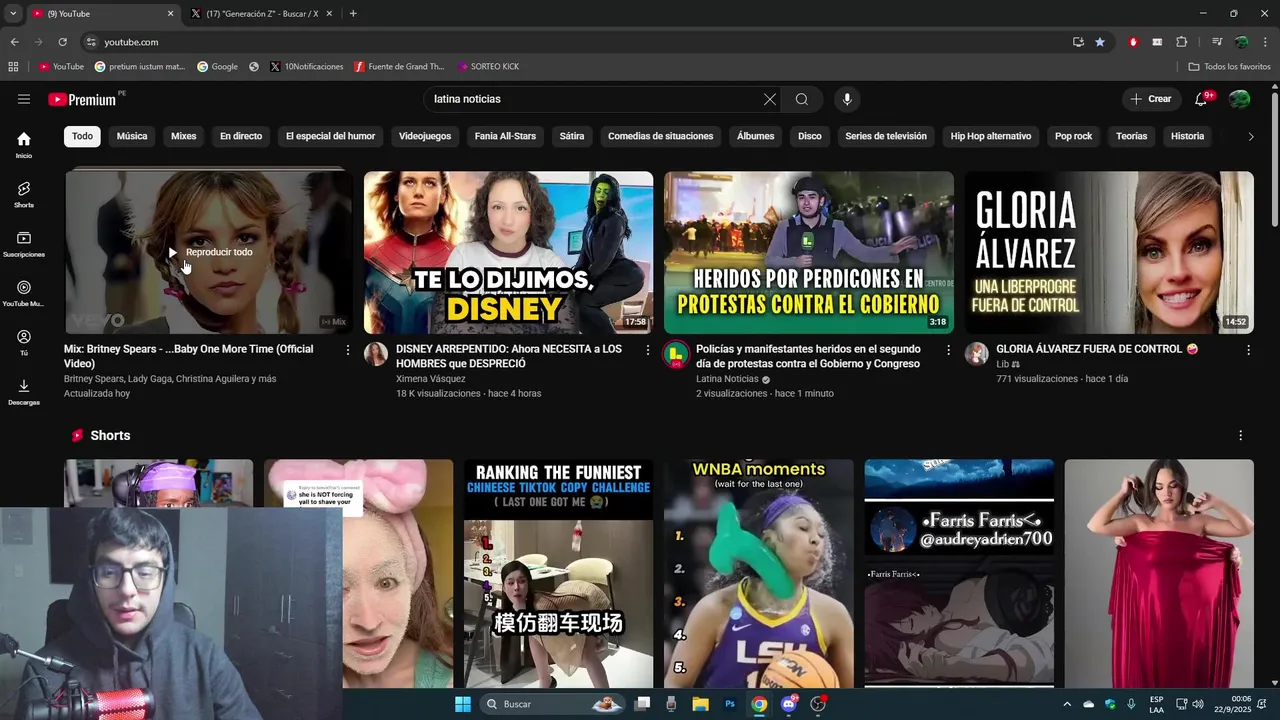Open the 10Notificaciones bookmark

pos(307,67)
